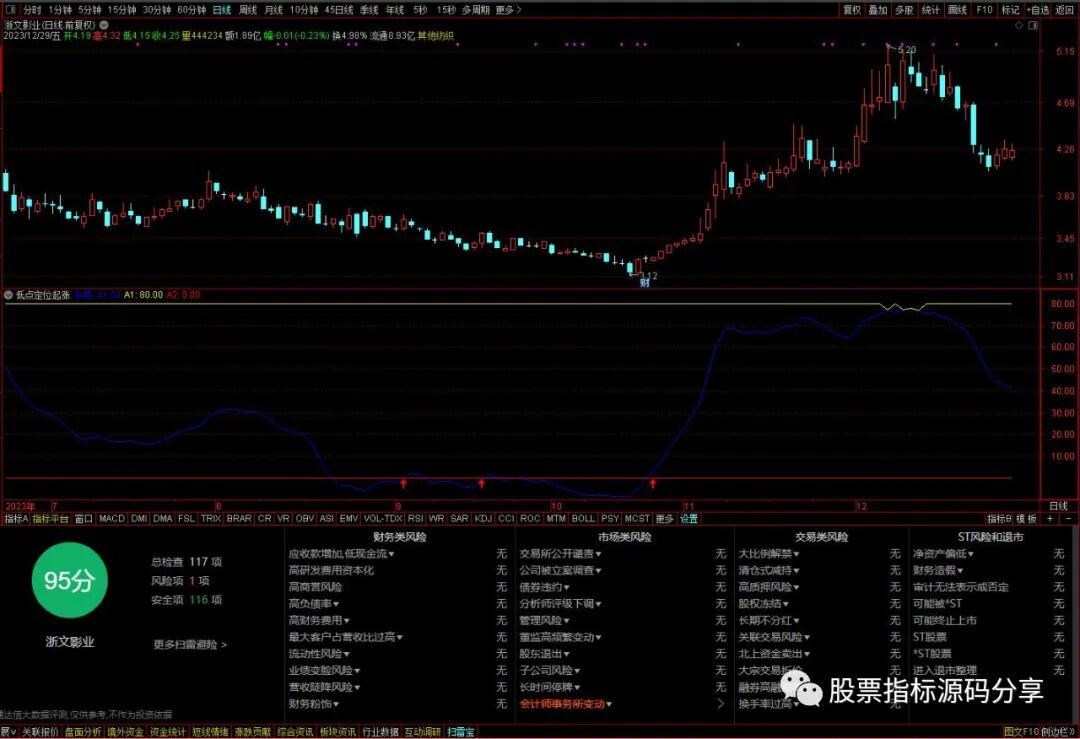Click the plus icon on the indicator bar
This screenshot has width=1080, height=739.
click(1050, 519)
